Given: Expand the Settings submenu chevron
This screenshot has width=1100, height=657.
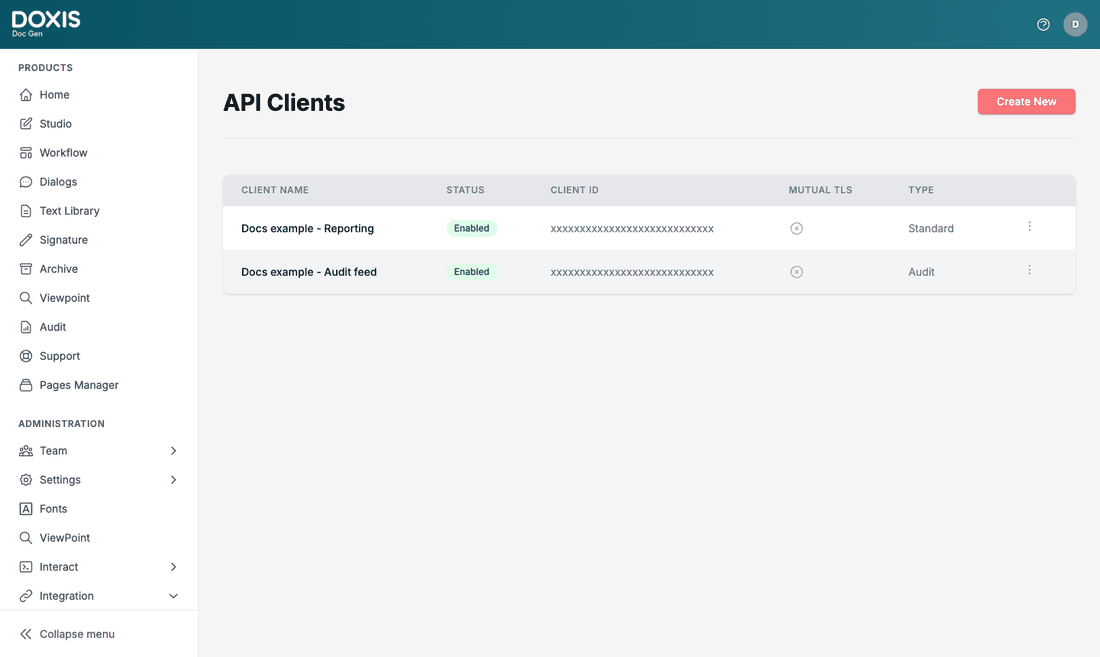Looking at the screenshot, I should [x=173, y=480].
